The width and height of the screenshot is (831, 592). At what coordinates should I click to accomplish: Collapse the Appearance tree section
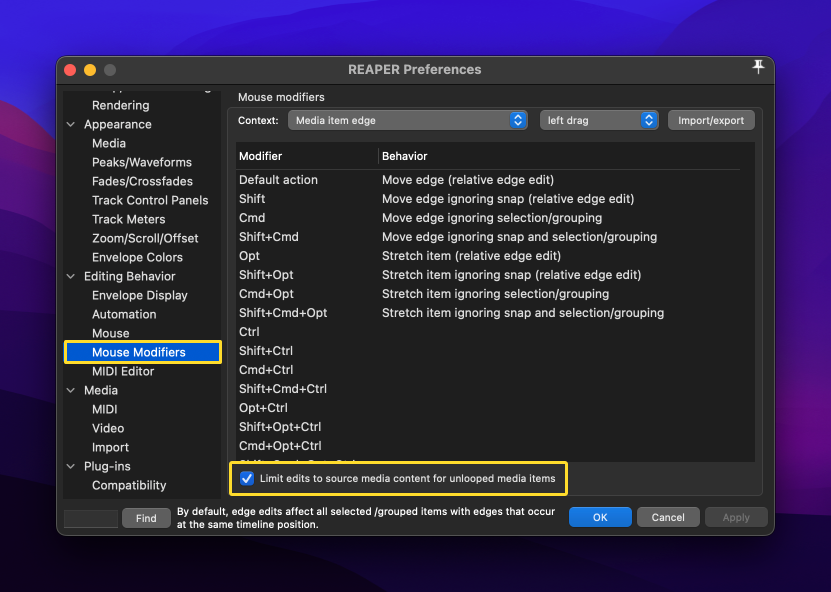click(71, 125)
